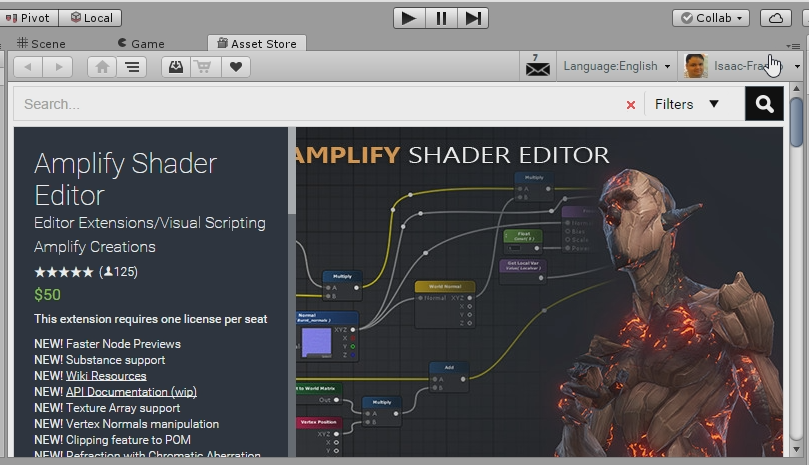Open Unity Services via cloud icon
The height and width of the screenshot is (465, 809).
pos(776,18)
